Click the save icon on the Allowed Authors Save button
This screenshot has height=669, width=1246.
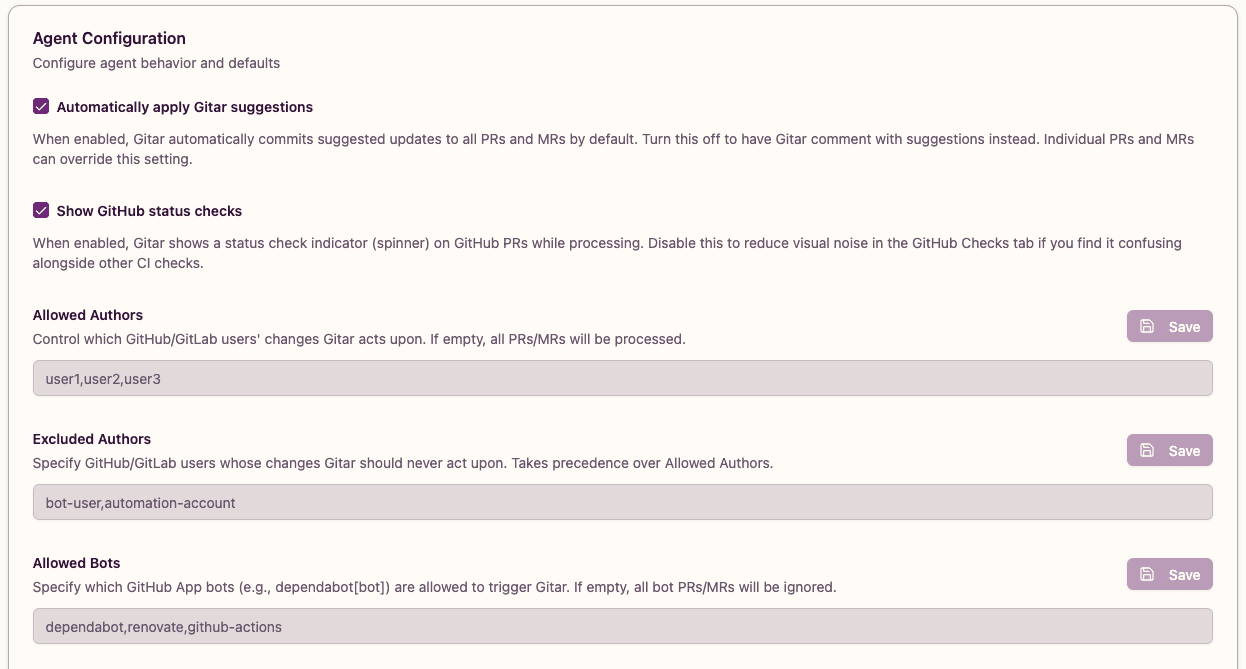1146,326
